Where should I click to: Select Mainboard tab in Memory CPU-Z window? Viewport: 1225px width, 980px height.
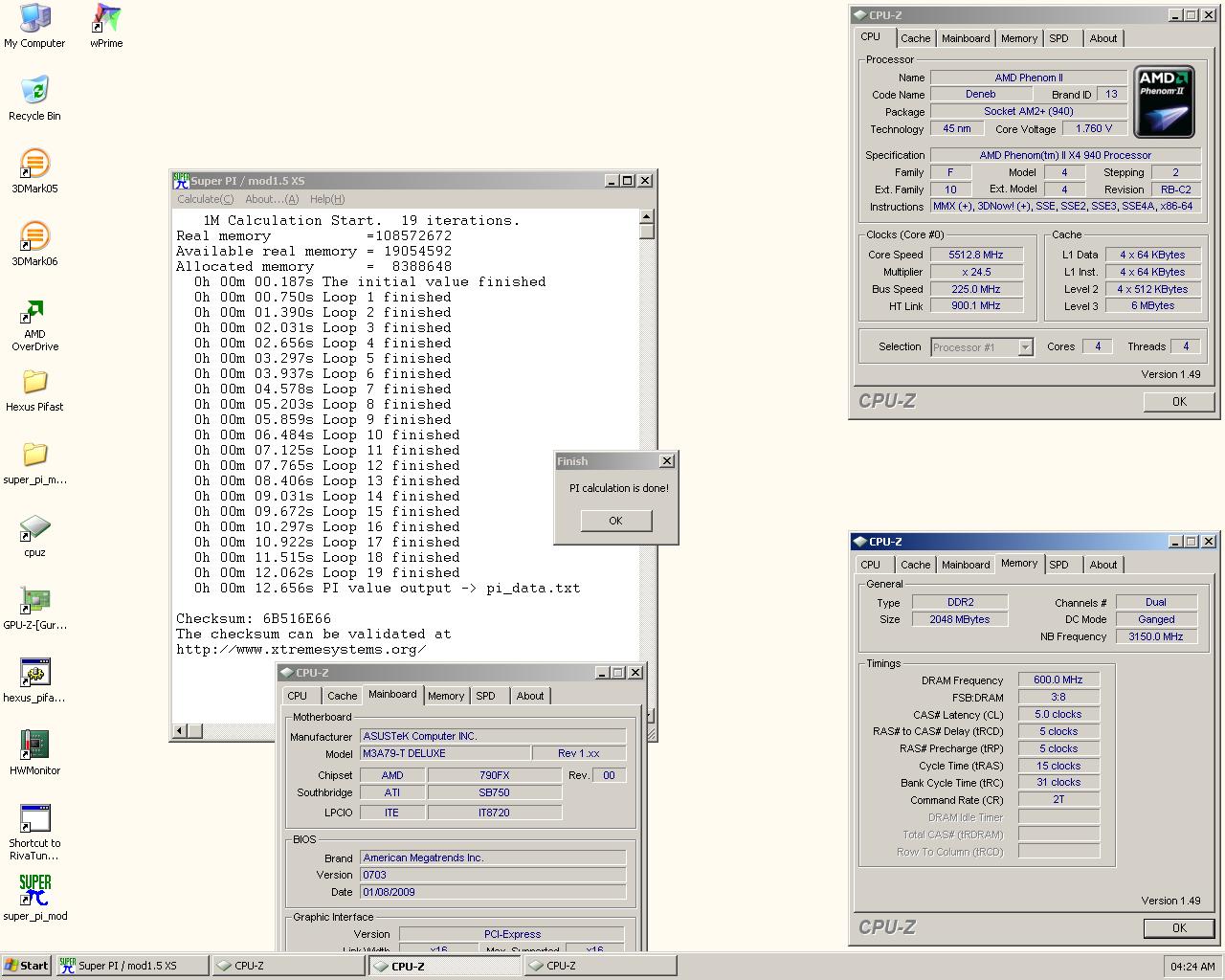coord(966,565)
